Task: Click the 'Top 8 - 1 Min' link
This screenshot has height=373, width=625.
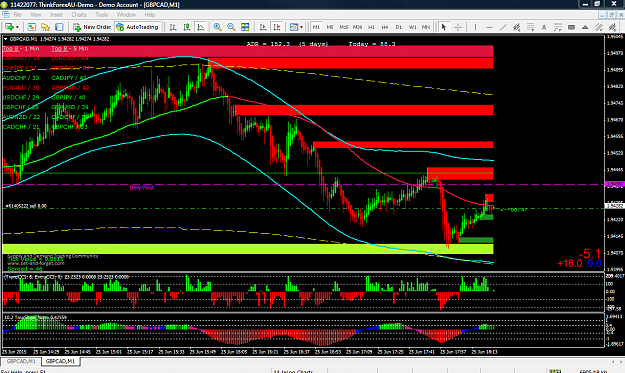Action: [x=21, y=49]
